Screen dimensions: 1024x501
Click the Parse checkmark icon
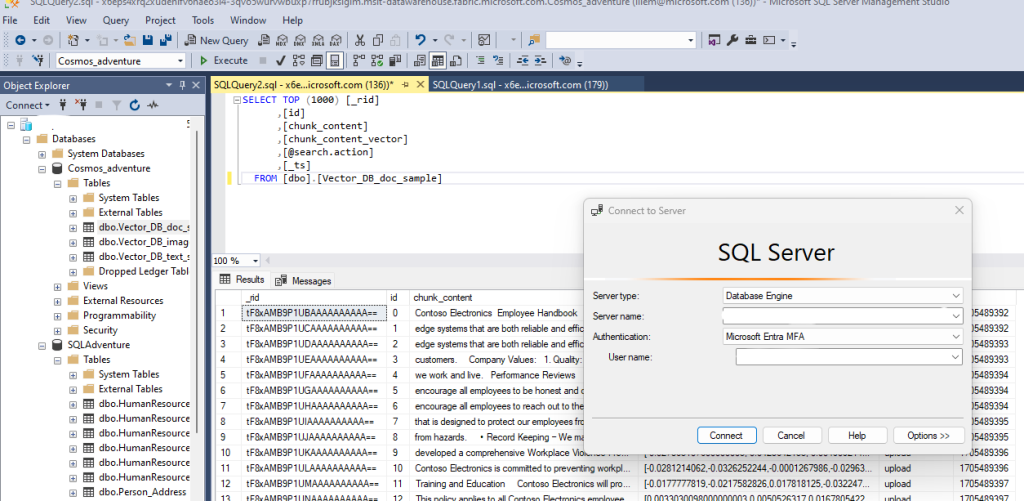coord(281,61)
